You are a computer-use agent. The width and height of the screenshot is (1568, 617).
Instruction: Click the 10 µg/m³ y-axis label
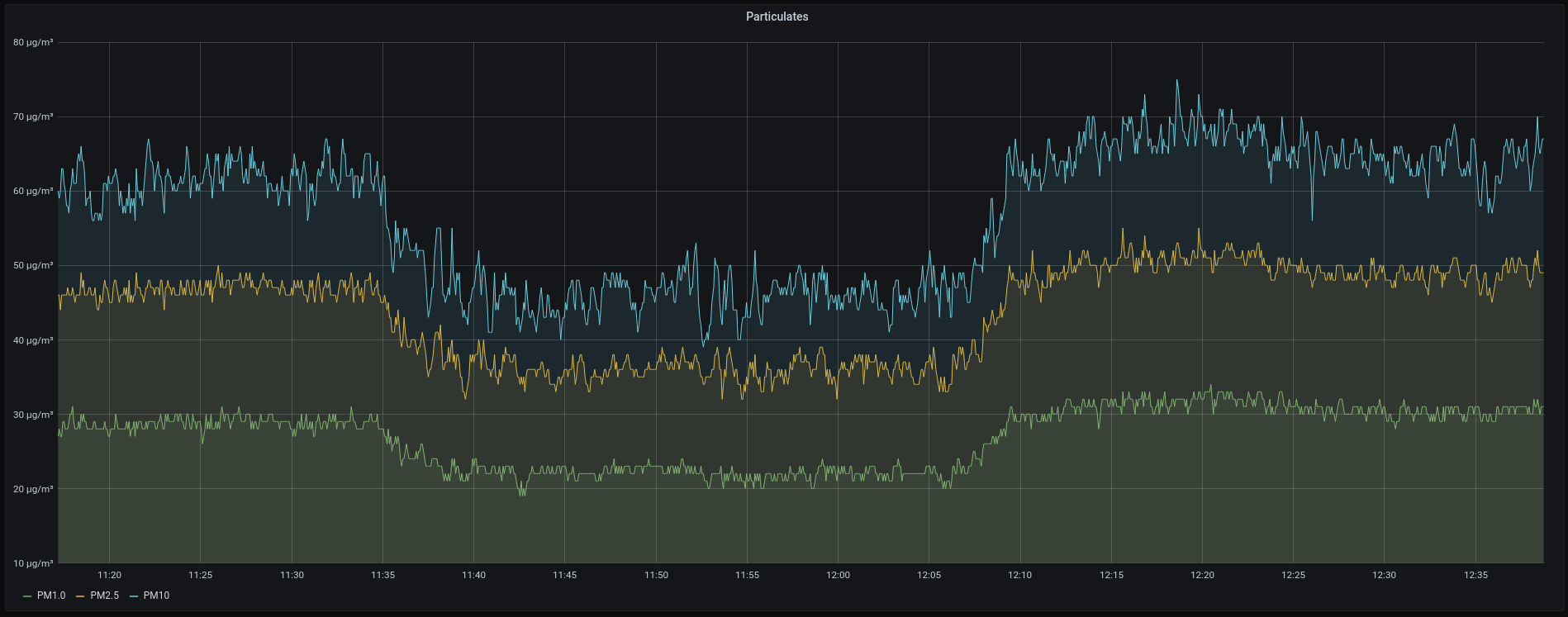pyautogui.click(x=33, y=563)
